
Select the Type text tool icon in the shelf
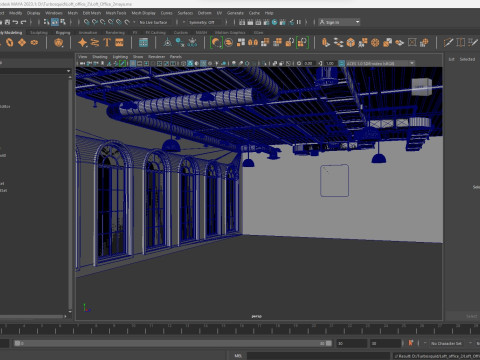click(x=107, y=43)
